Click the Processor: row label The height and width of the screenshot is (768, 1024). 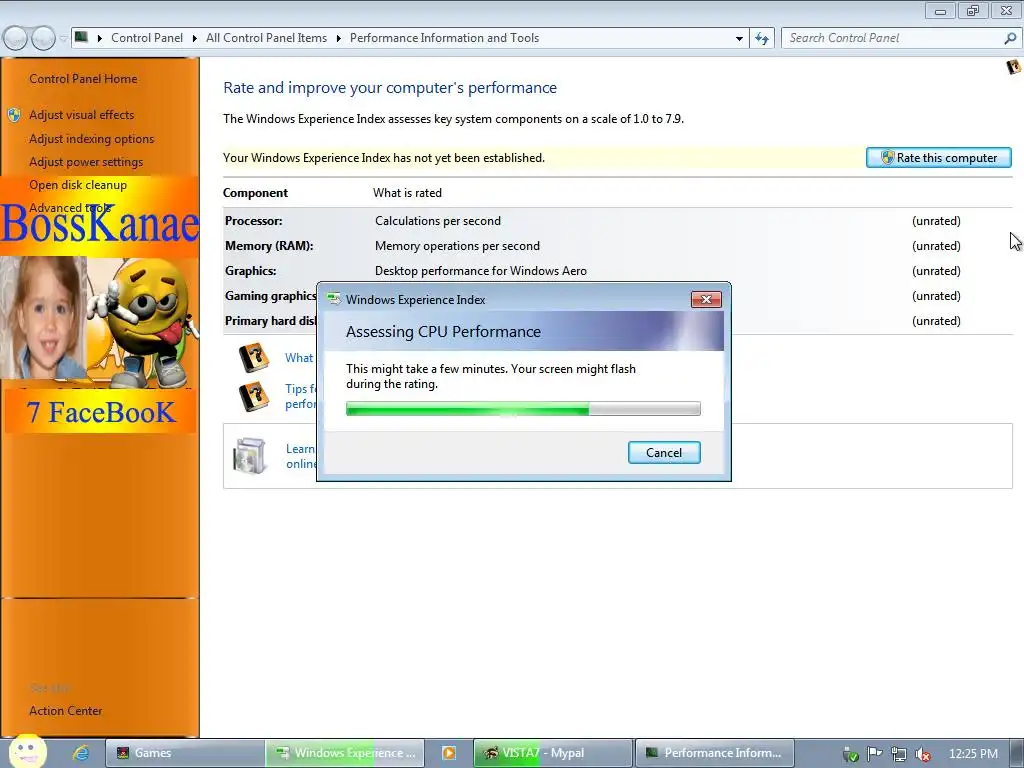pos(253,221)
